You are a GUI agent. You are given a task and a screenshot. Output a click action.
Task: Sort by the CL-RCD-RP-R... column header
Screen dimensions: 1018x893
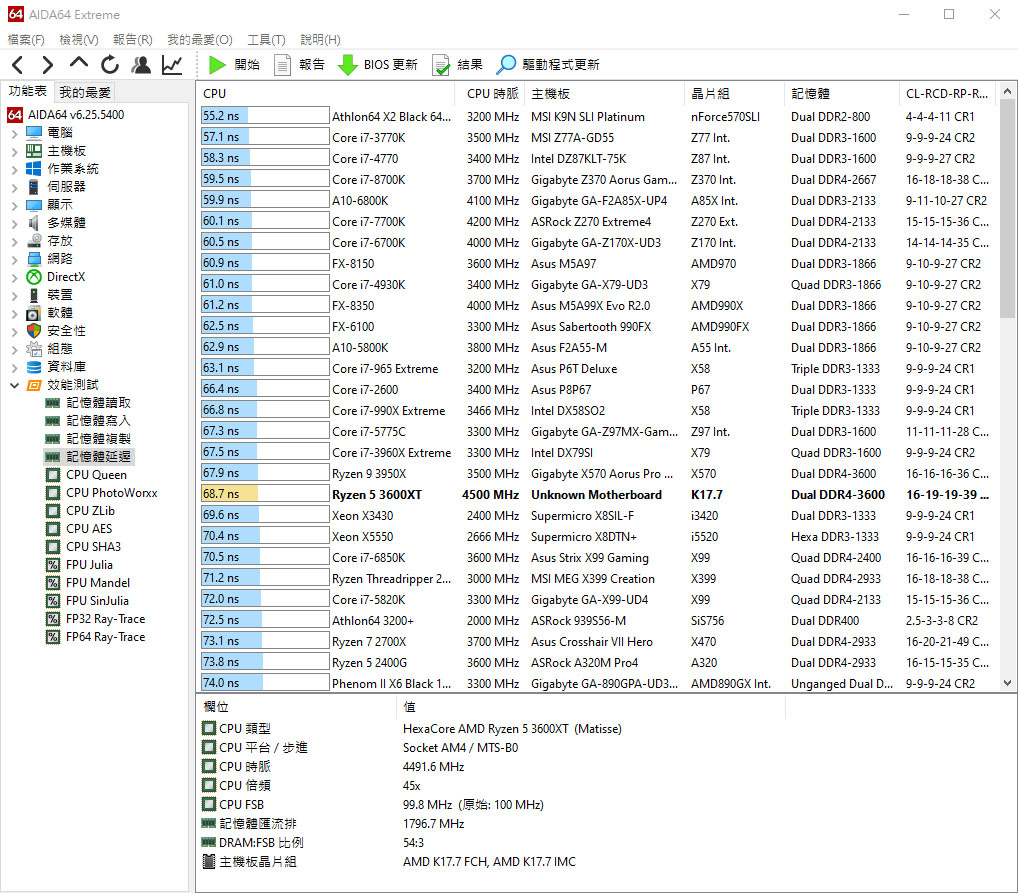point(947,94)
